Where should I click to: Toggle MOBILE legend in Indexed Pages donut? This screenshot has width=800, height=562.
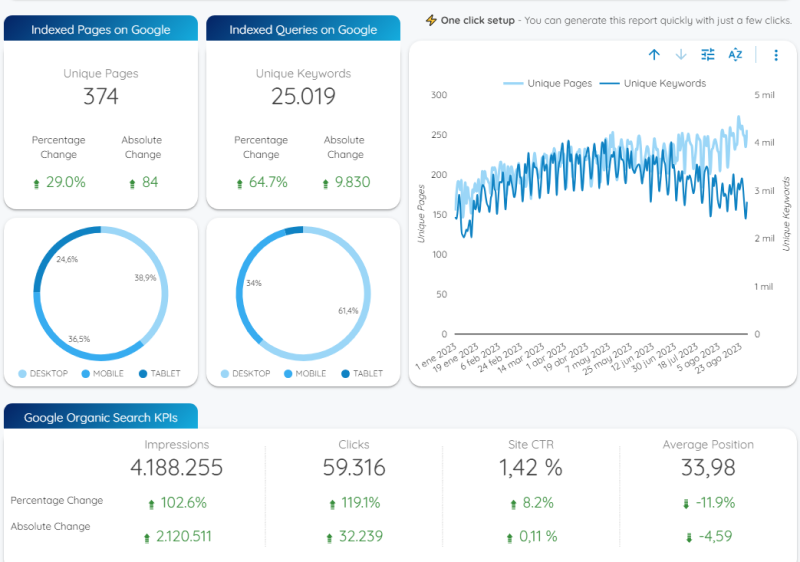(103, 373)
